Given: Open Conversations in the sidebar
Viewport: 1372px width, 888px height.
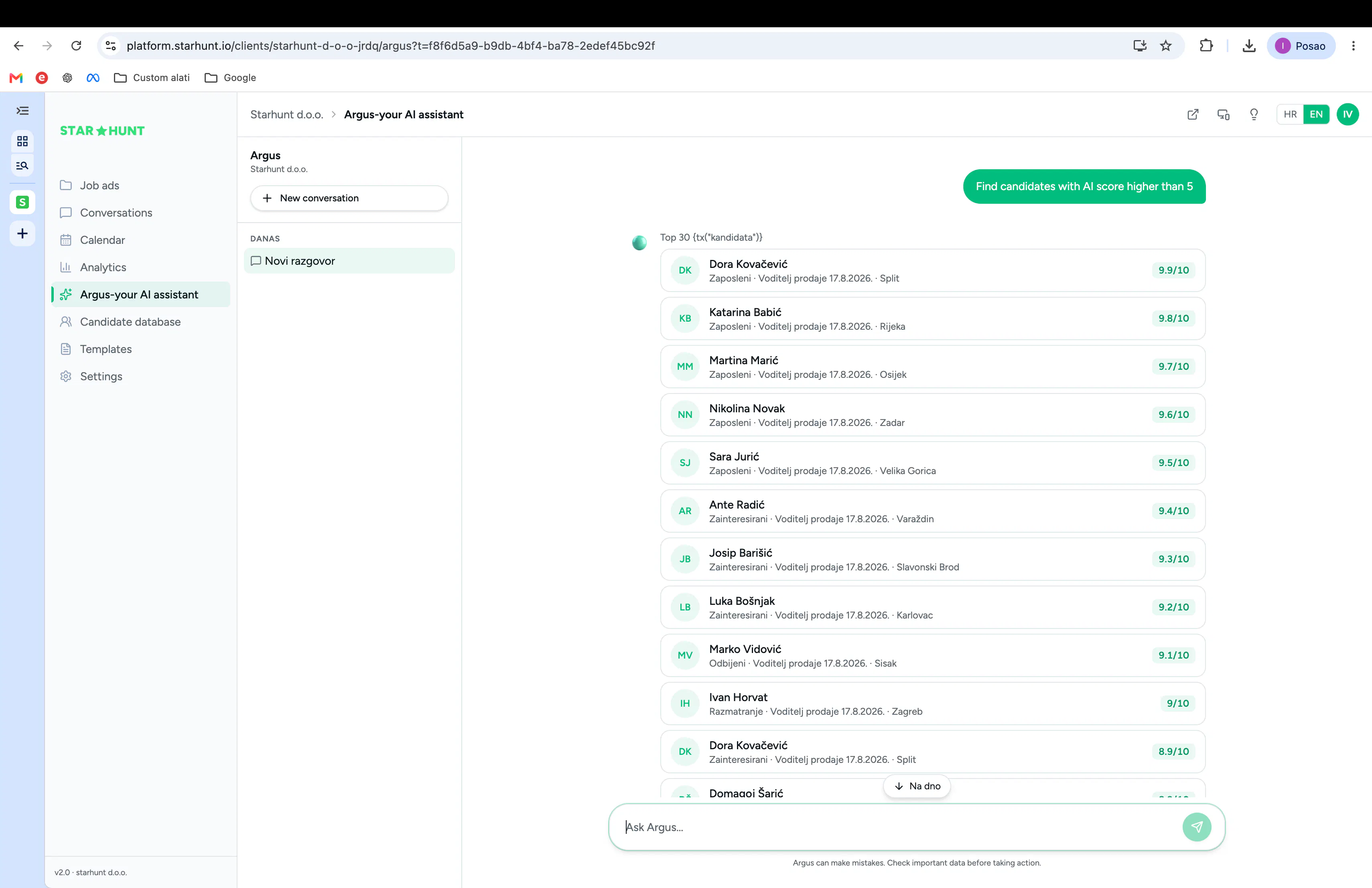Looking at the screenshot, I should [141, 213].
